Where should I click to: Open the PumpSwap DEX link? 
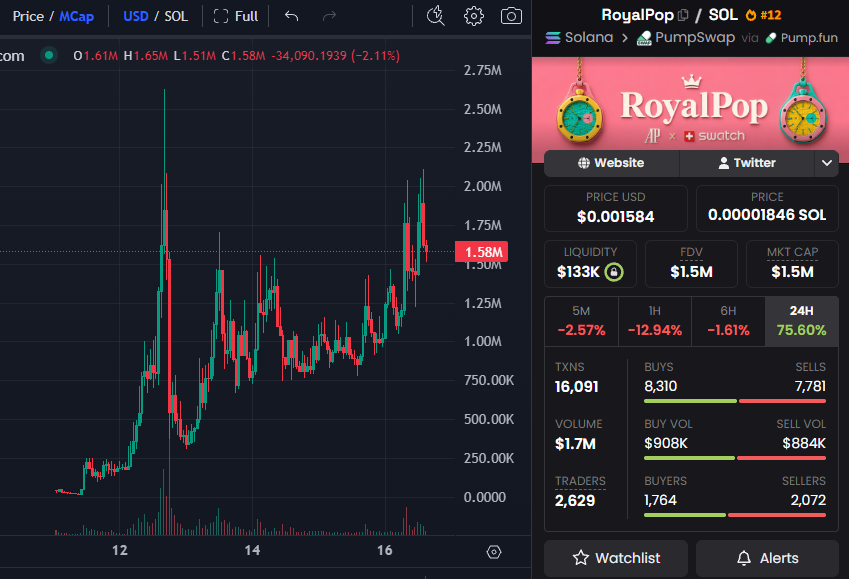685,37
